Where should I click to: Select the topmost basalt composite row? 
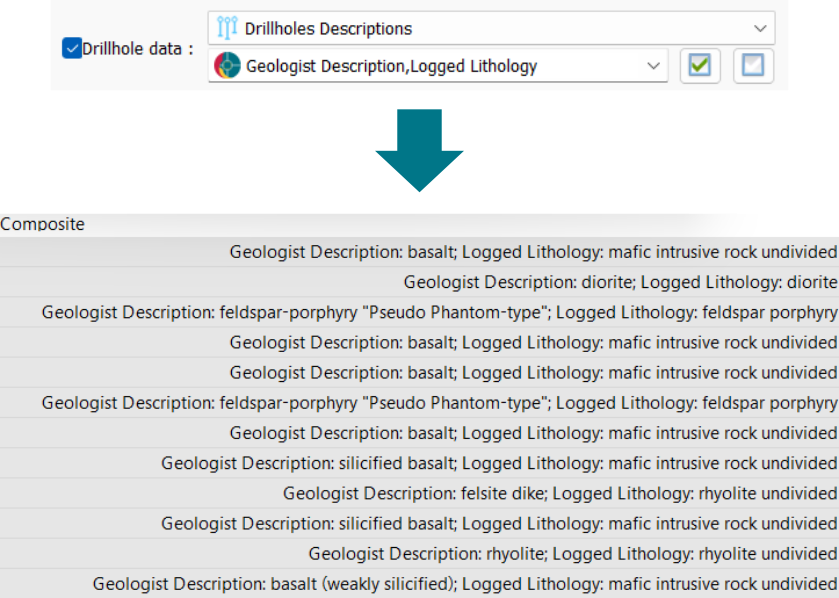(x=533, y=252)
